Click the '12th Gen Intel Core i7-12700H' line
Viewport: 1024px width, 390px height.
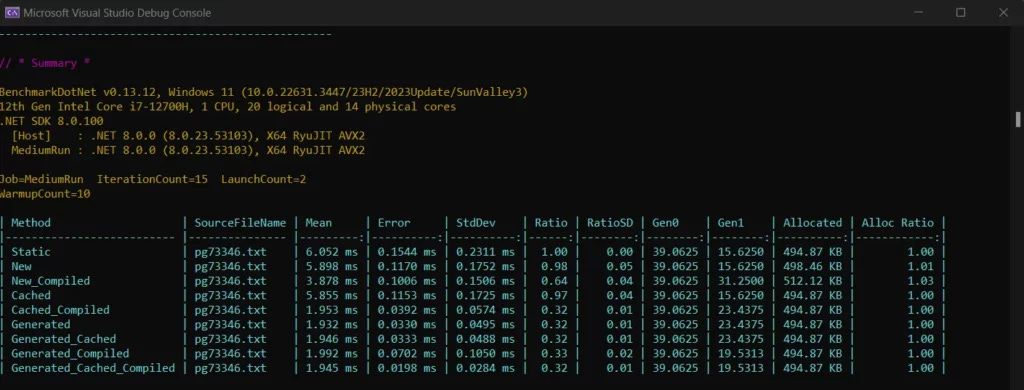click(228, 106)
